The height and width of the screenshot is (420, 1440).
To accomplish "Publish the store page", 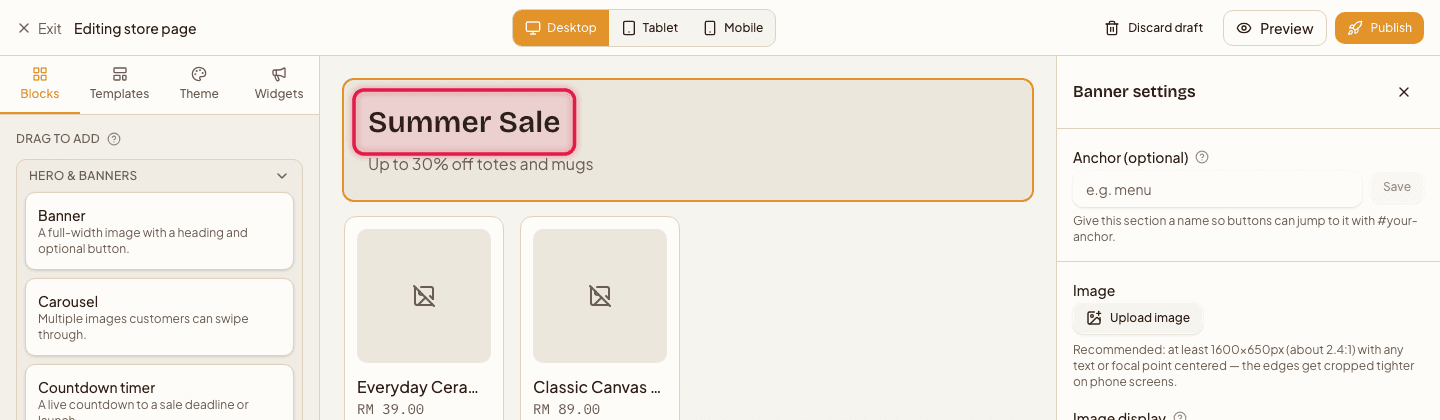I will coord(1379,28).
